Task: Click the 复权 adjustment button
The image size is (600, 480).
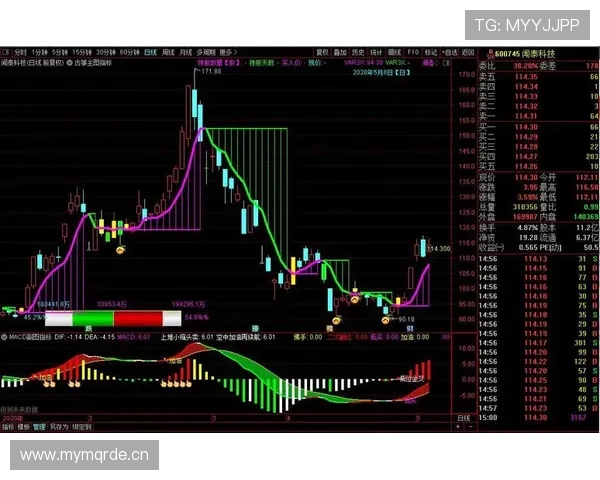Action: 322,52
